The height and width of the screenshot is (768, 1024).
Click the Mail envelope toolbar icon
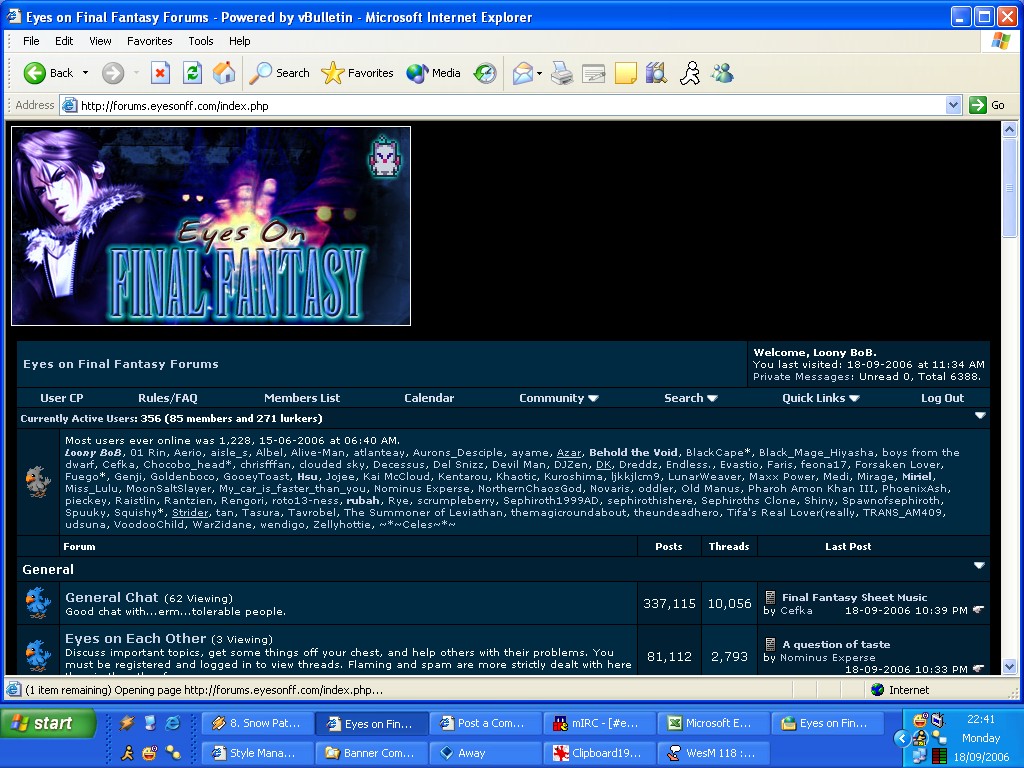523,73
